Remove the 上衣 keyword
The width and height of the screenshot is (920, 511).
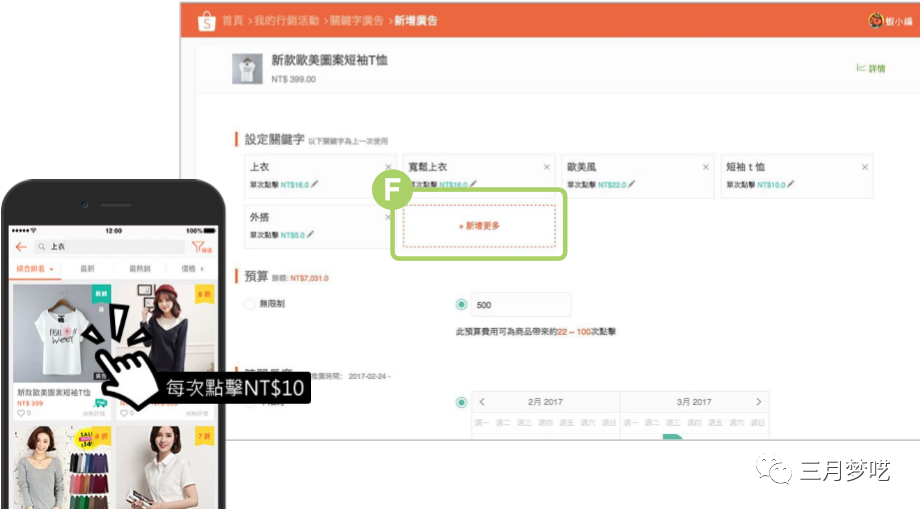388,167
